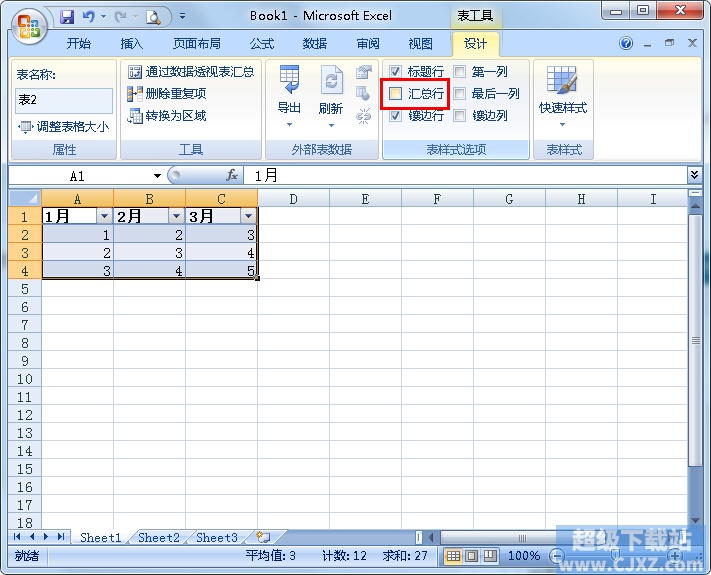Click 删除重复项 remove duplicates button
711x575 pixels.
[167, 94]
